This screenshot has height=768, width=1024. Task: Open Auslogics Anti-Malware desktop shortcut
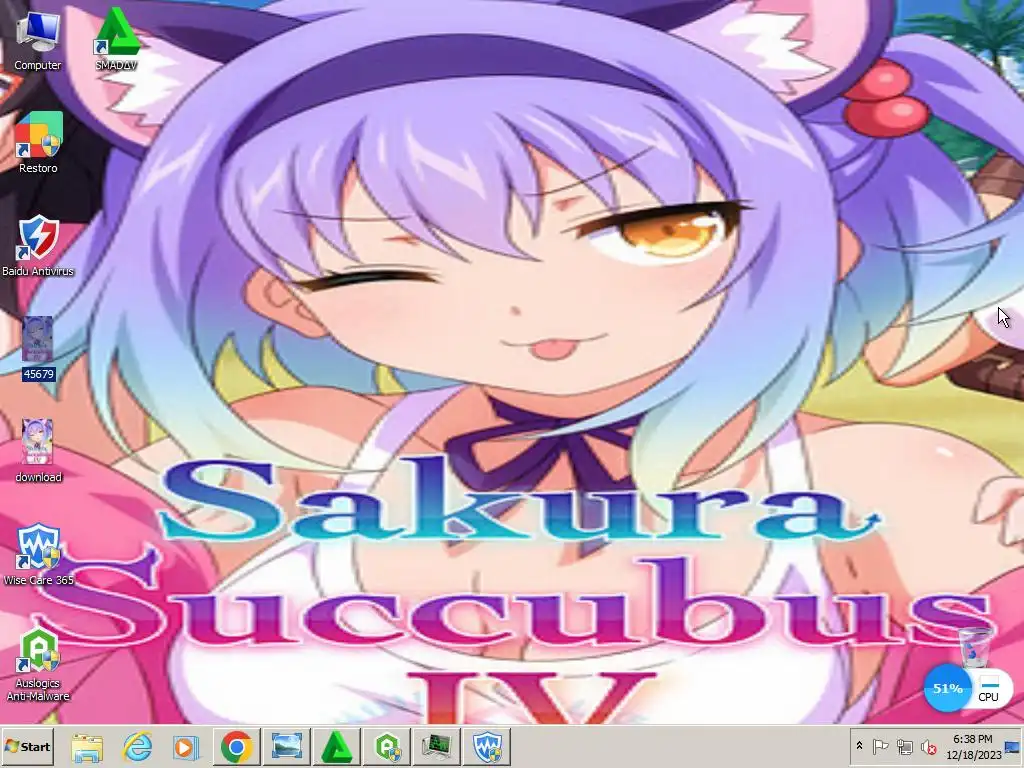(x=38, y=664)
